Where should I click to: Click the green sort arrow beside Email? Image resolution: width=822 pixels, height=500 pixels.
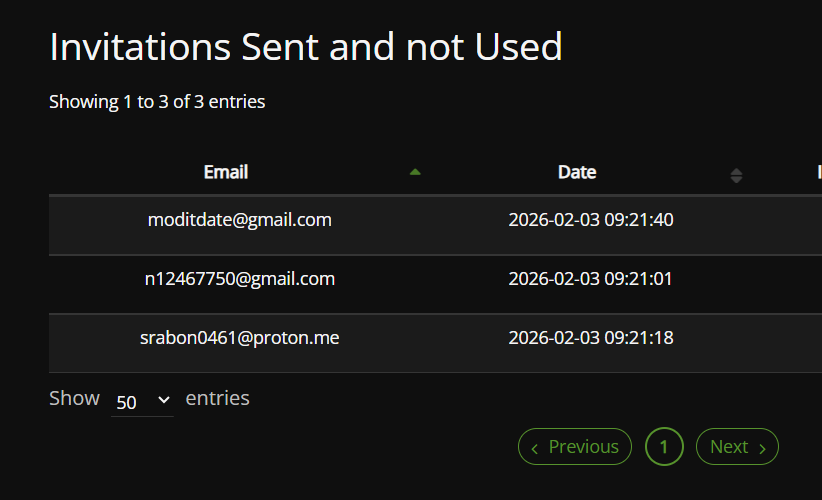tap(415, 172)
